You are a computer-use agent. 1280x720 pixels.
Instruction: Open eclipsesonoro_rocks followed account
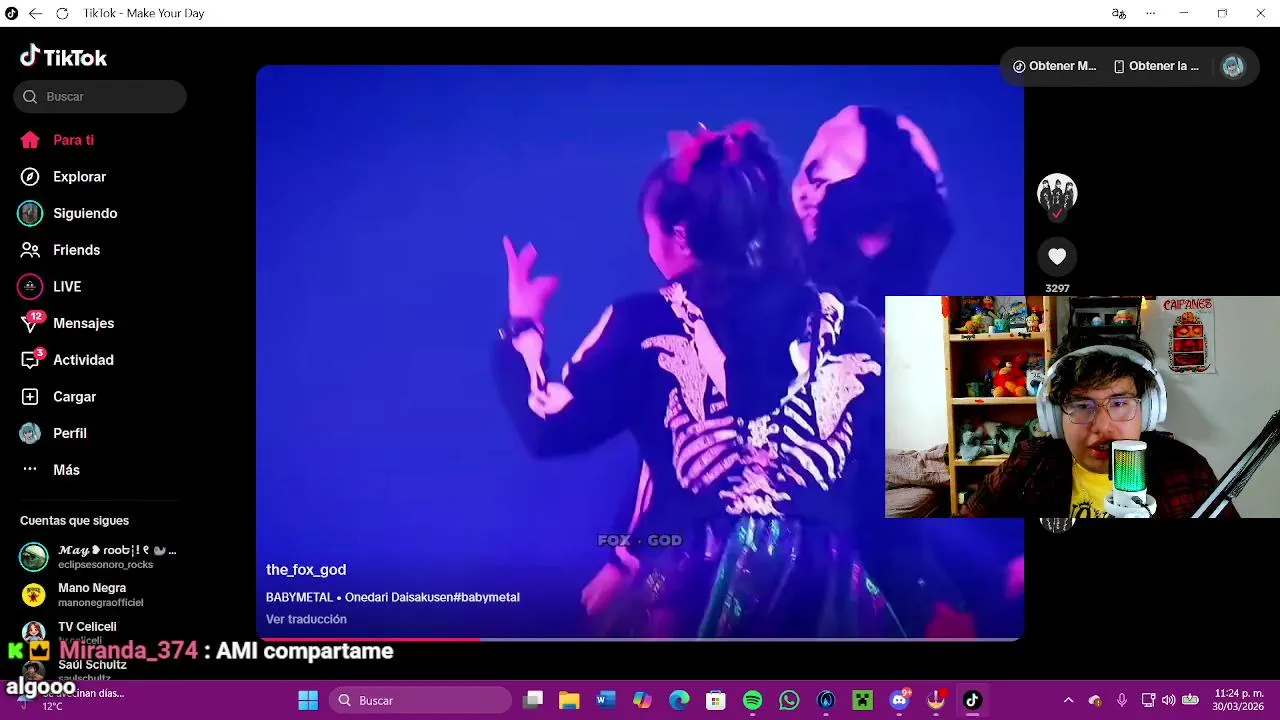point(98,557)
